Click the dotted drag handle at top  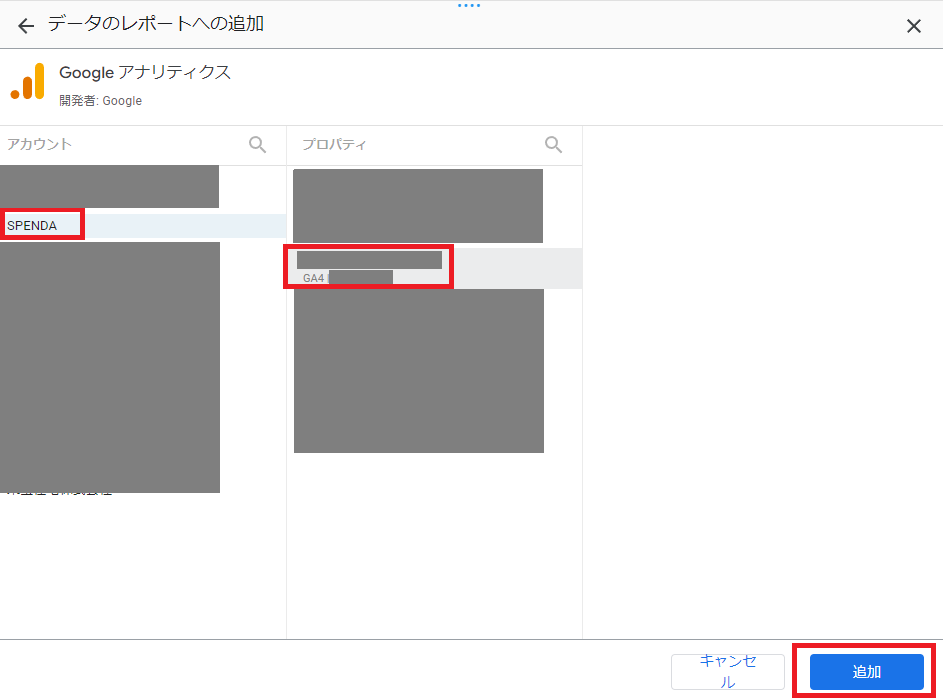[469, 5]
